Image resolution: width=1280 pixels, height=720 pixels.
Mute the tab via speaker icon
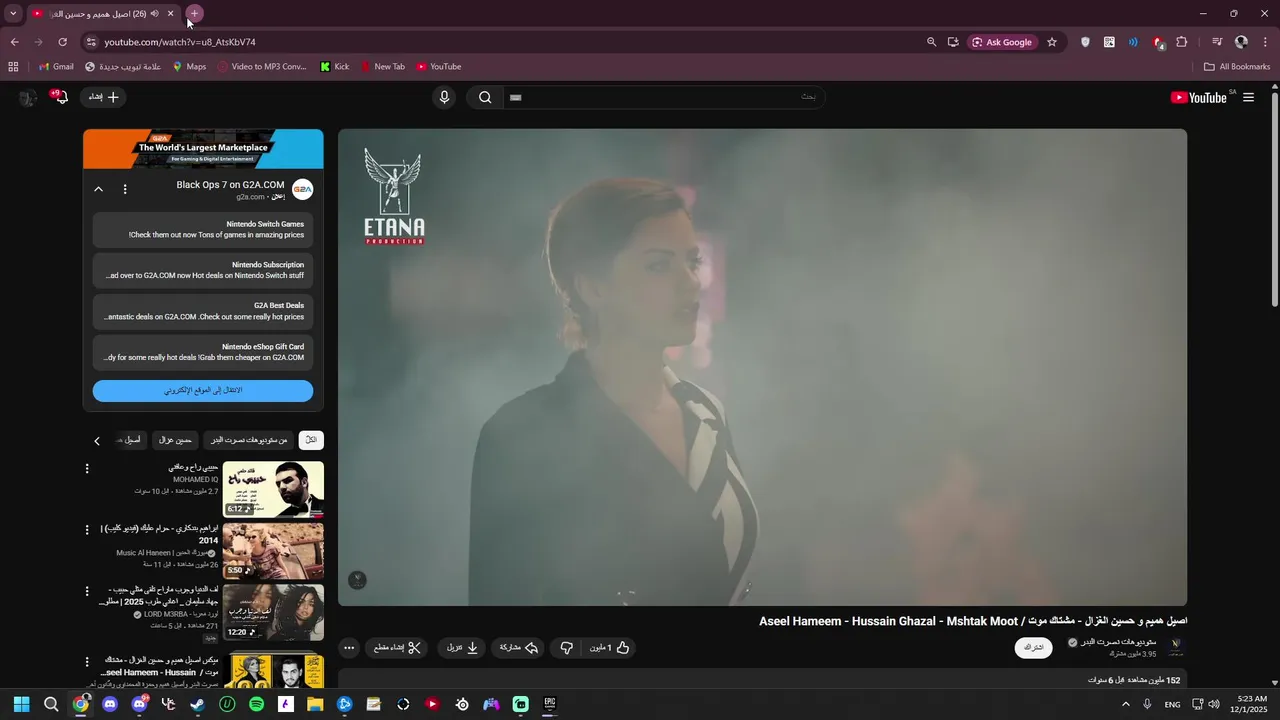155,13
